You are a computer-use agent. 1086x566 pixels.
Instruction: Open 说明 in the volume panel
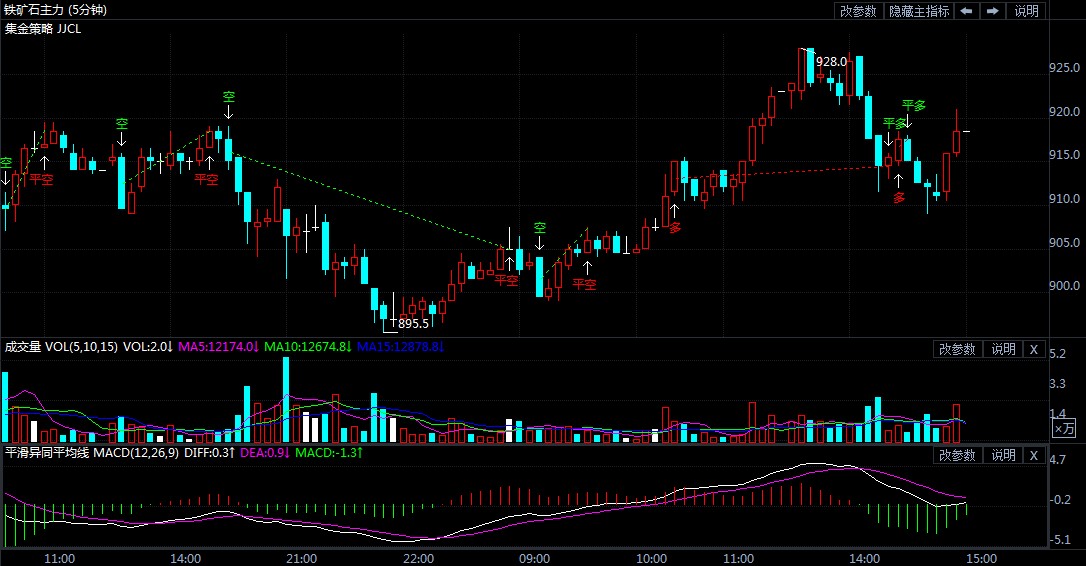click(x=1003, y=349)
